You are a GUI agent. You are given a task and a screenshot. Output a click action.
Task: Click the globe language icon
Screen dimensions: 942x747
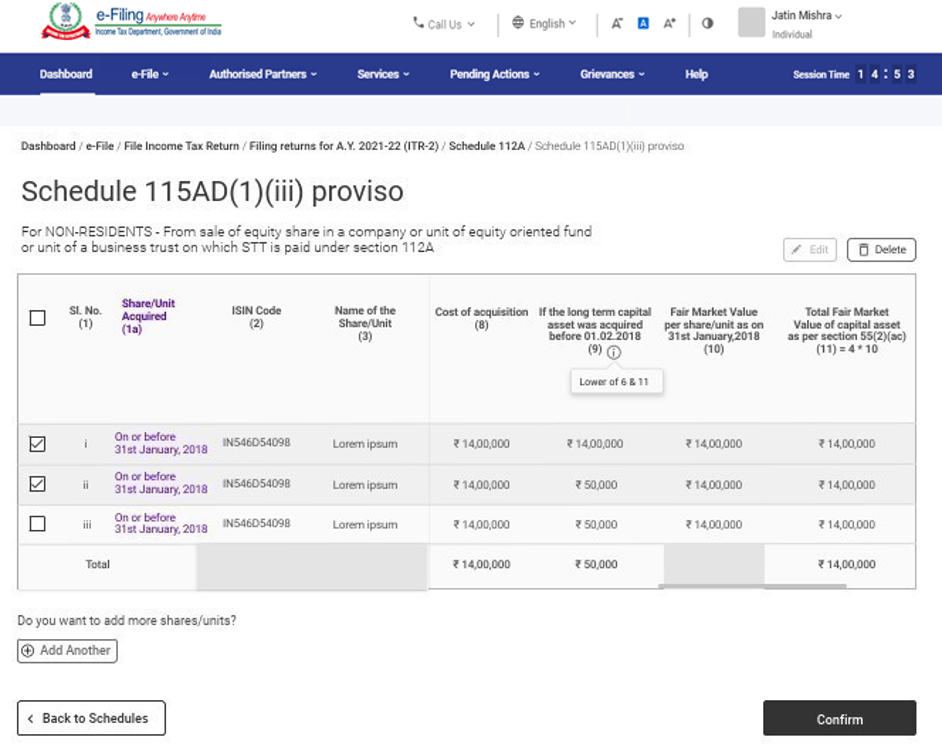click(518, 23)
